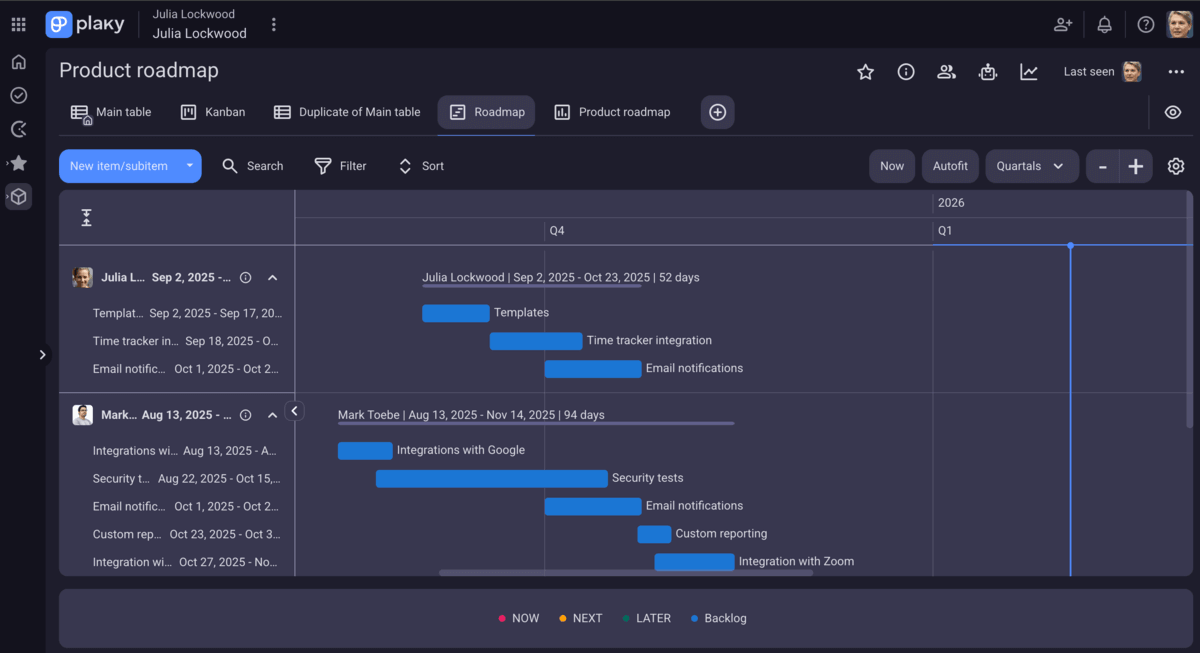Viewport: 1200px width, 653px height.
Task: Open board members via the people icon
Action: pyautogui.click(x=946, y=72)
